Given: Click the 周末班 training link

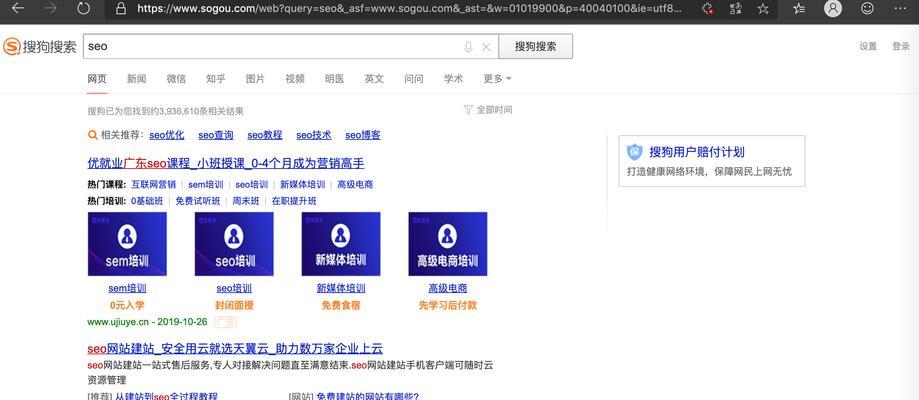Looking at the screenshot, I should pos(246,201).
